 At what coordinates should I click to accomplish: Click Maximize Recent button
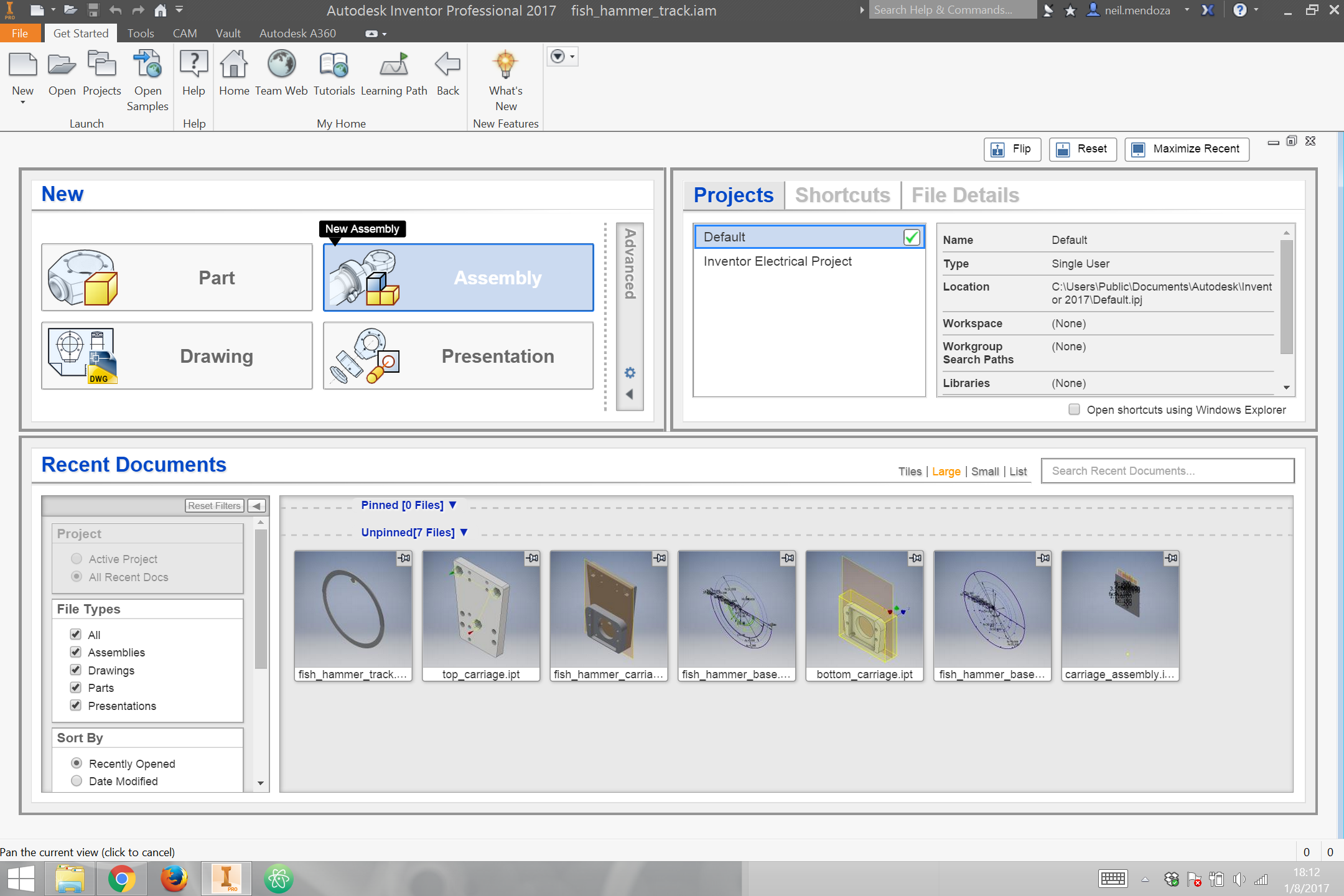tap(1187, 149)
